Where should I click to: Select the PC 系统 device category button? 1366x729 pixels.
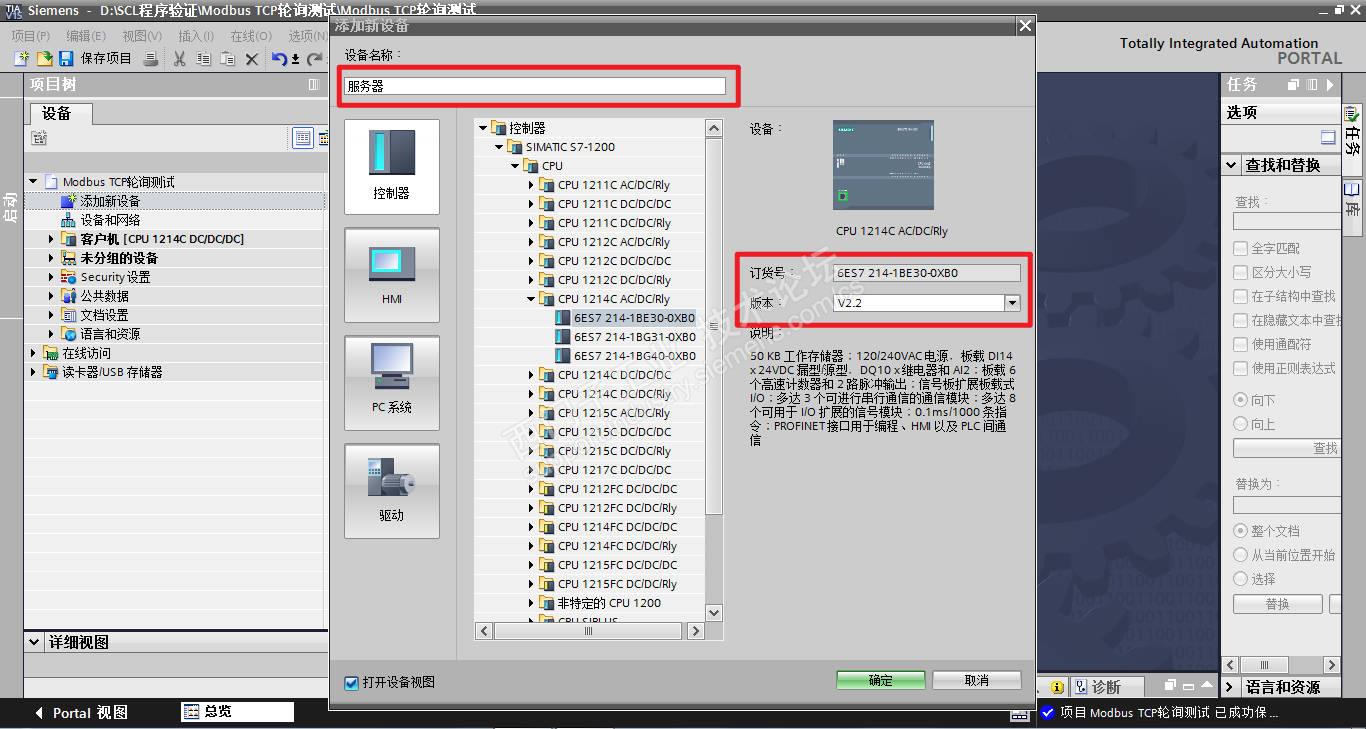tap(392, 383)
